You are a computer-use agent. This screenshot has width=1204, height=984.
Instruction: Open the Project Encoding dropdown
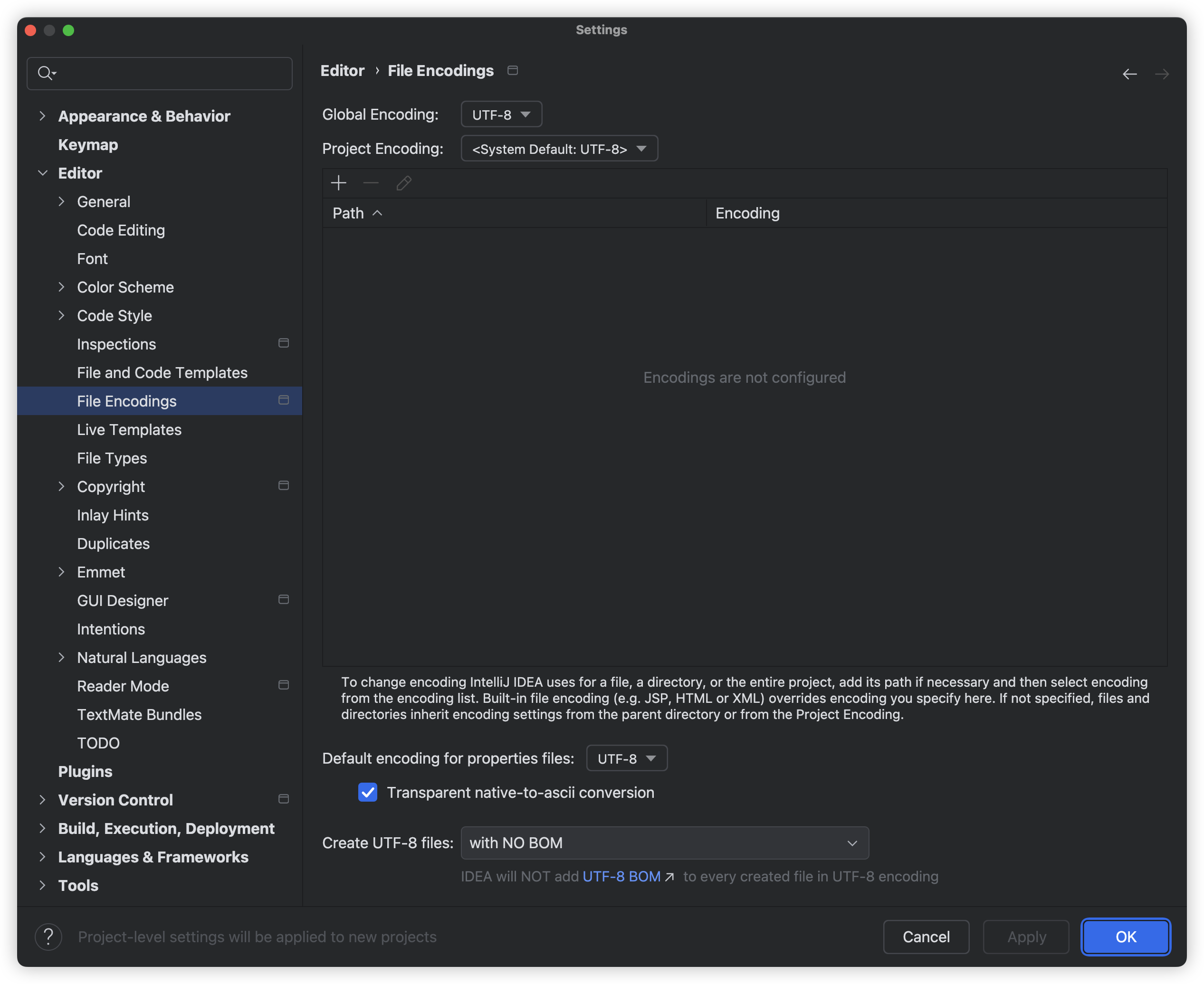pos(559,149)
